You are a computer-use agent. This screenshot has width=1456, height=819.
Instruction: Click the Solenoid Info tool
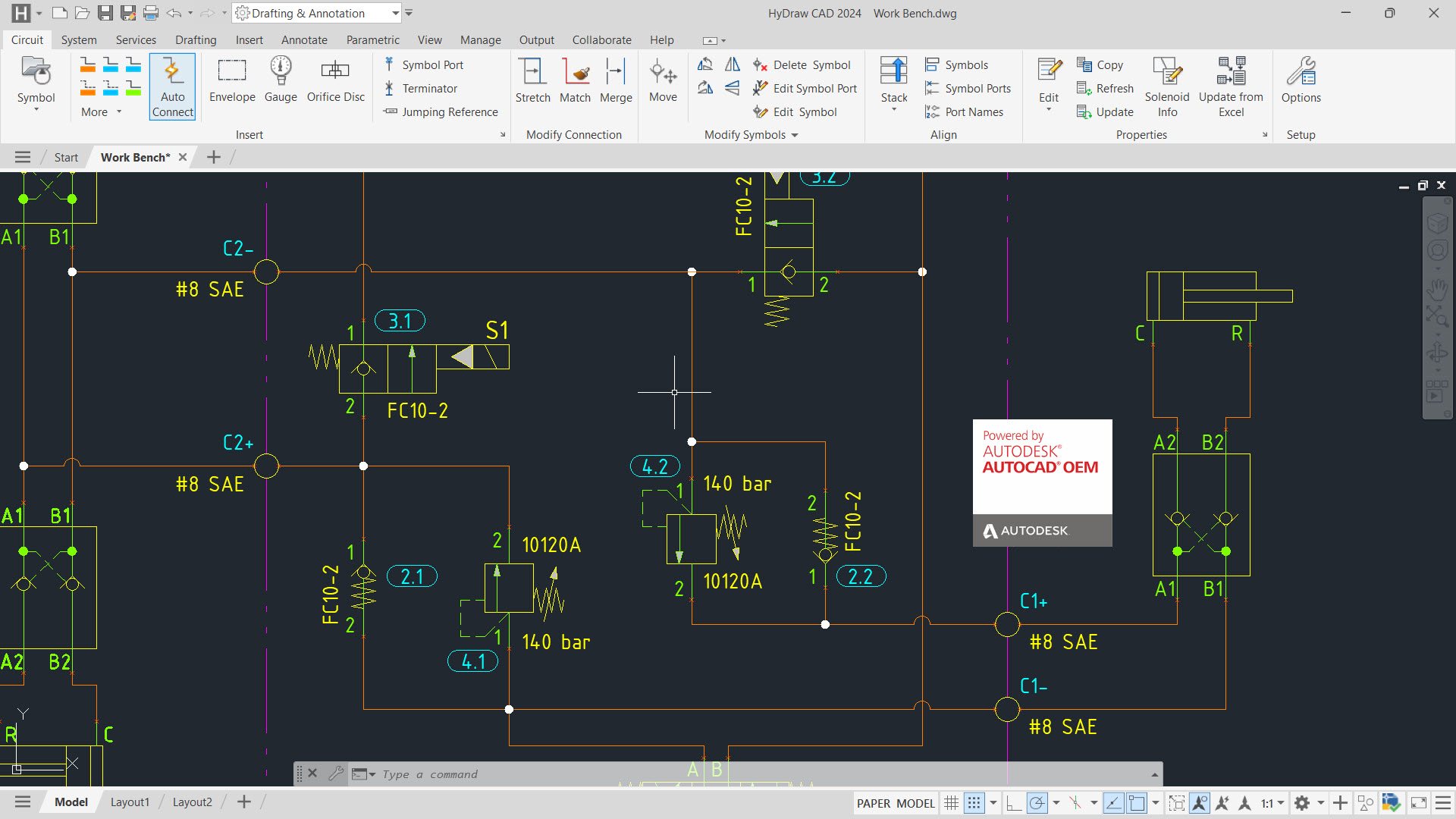click(x=1167, y=86)
